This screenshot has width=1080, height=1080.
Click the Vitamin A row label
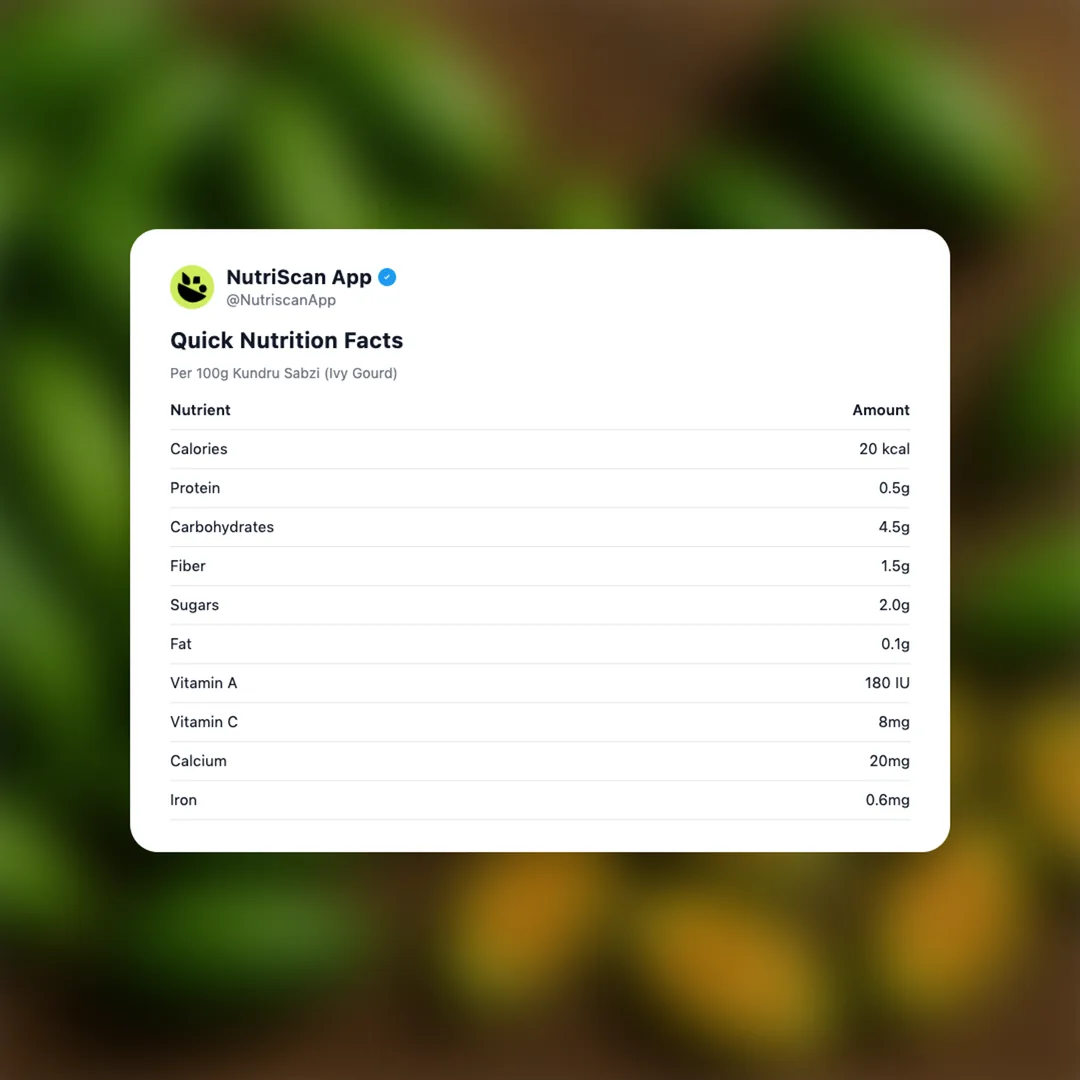coord(204,683)
